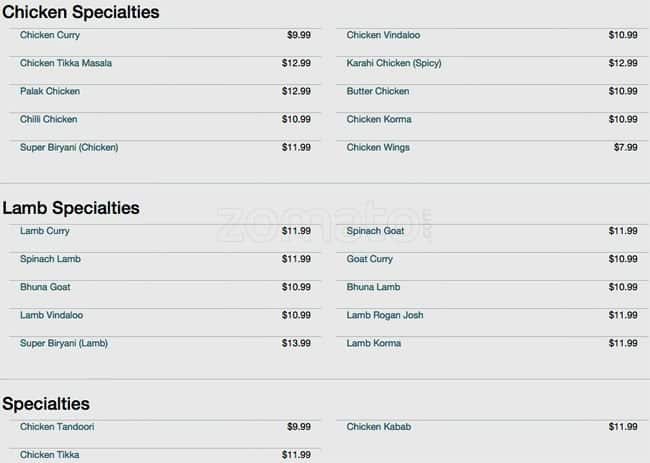Click the Lamb Korma link
Image resolution: width=650 pixels, height=463 pixels.
[374, 344]
